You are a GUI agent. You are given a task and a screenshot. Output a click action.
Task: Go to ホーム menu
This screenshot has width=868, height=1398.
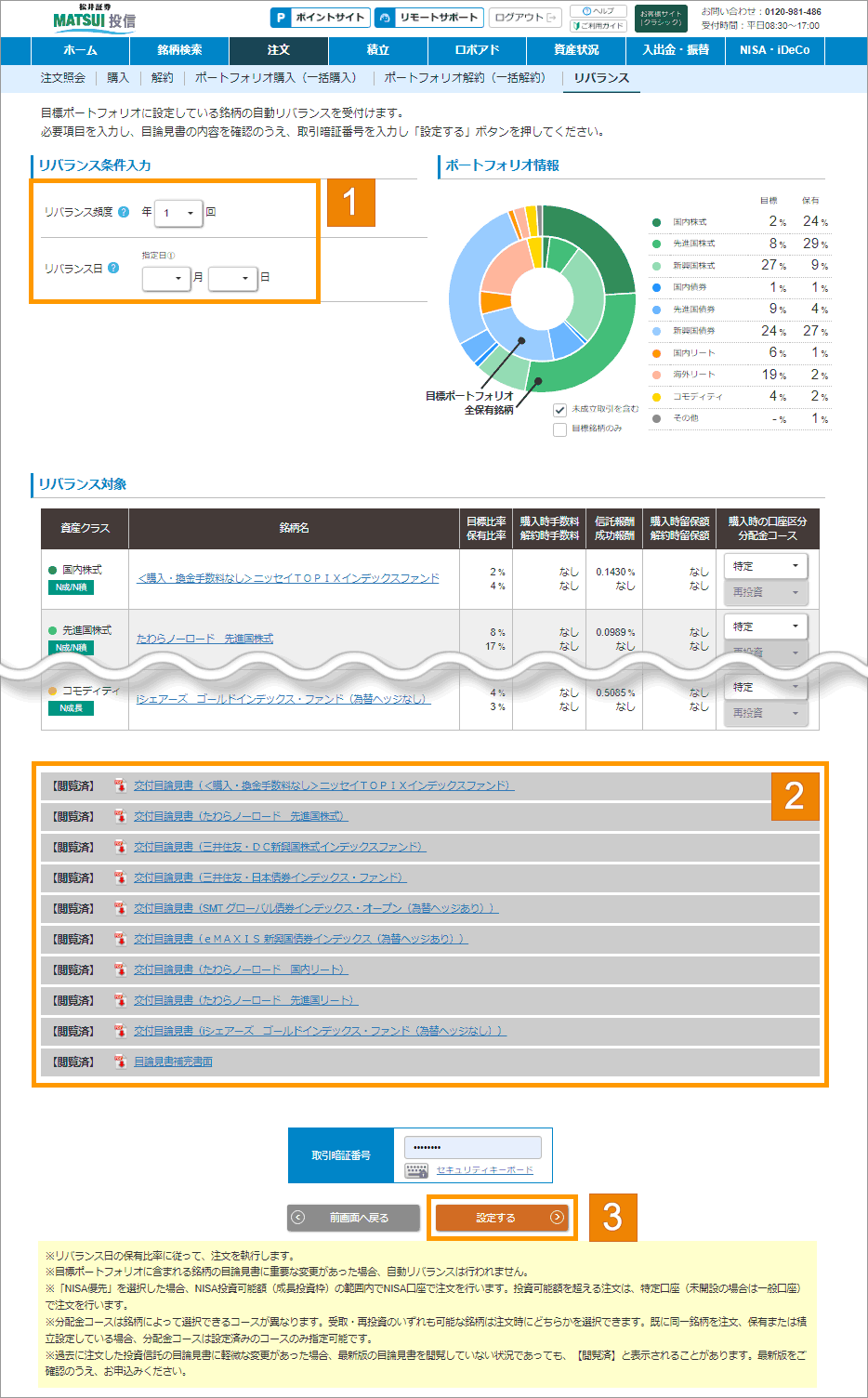80,50
